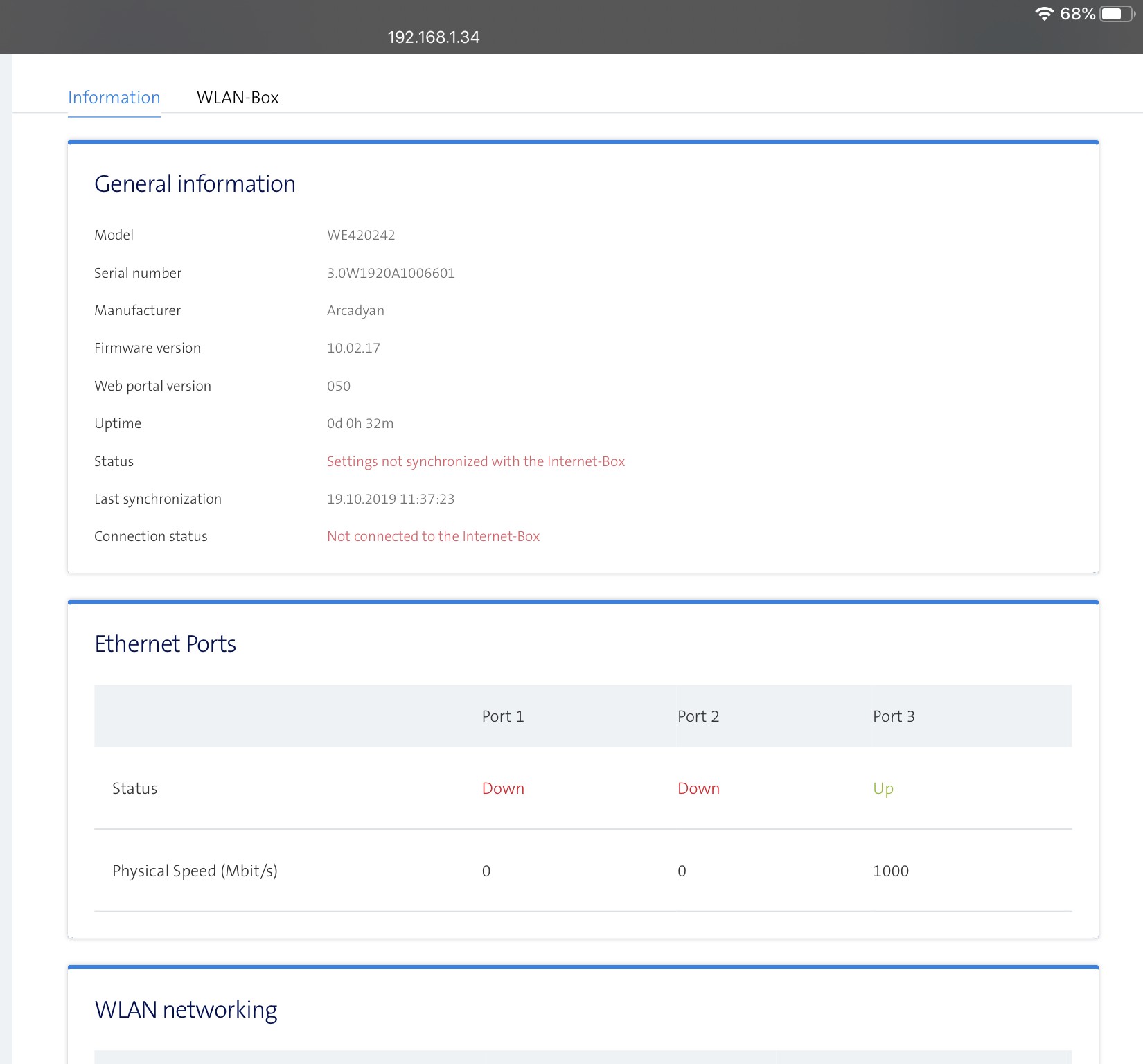Click the uptime value 0d 0h 32m
1143x1064 pixels.
tap(360, 423)
